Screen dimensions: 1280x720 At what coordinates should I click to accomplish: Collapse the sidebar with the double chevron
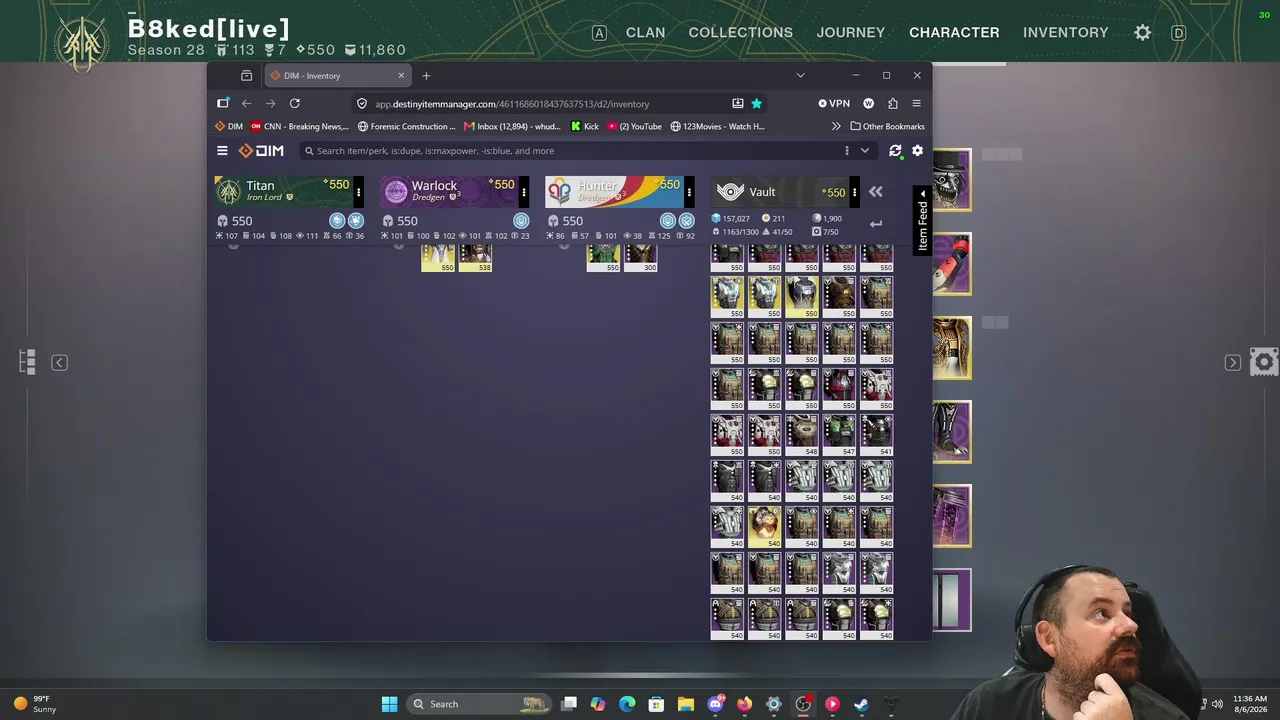[x=876, y=192]
